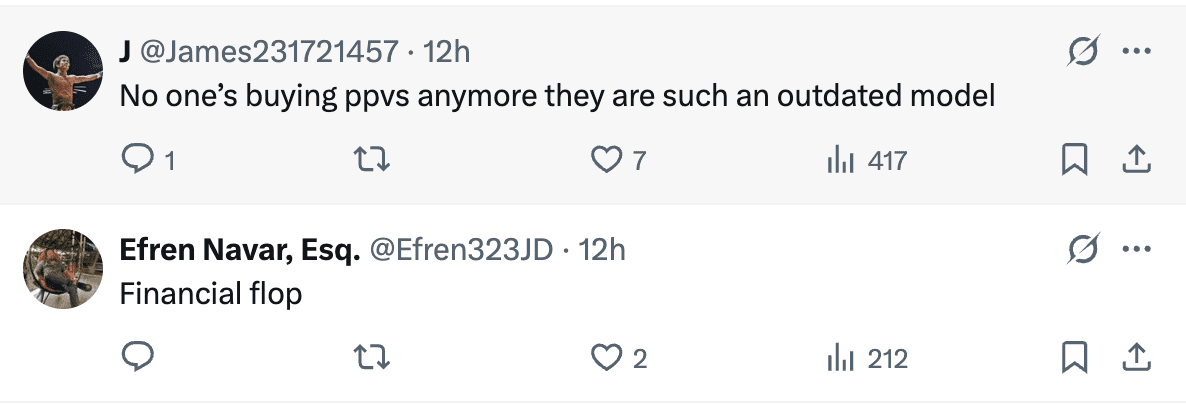Like the Financial flop tweet
This screenshot has height=404, width=1186.
(x=607, y=357)
